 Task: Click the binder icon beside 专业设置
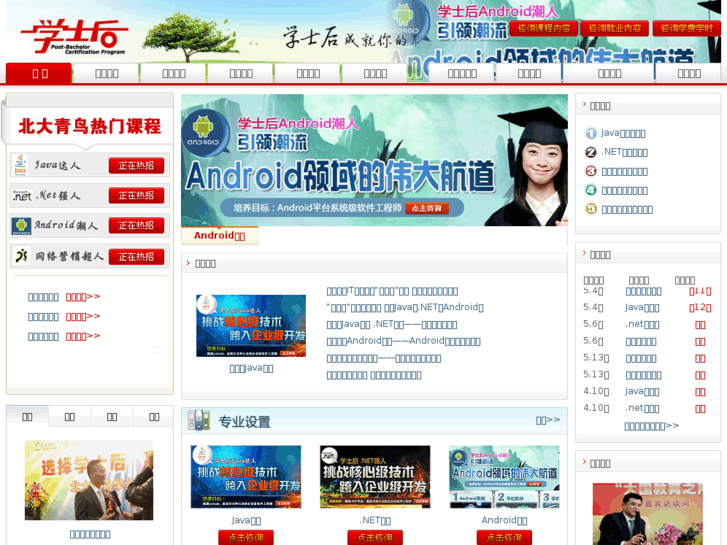[199, 420]
